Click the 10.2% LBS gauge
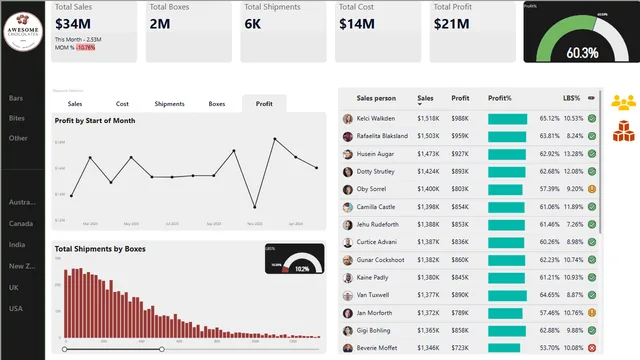640x360 pixels. [x=294, y=259]
